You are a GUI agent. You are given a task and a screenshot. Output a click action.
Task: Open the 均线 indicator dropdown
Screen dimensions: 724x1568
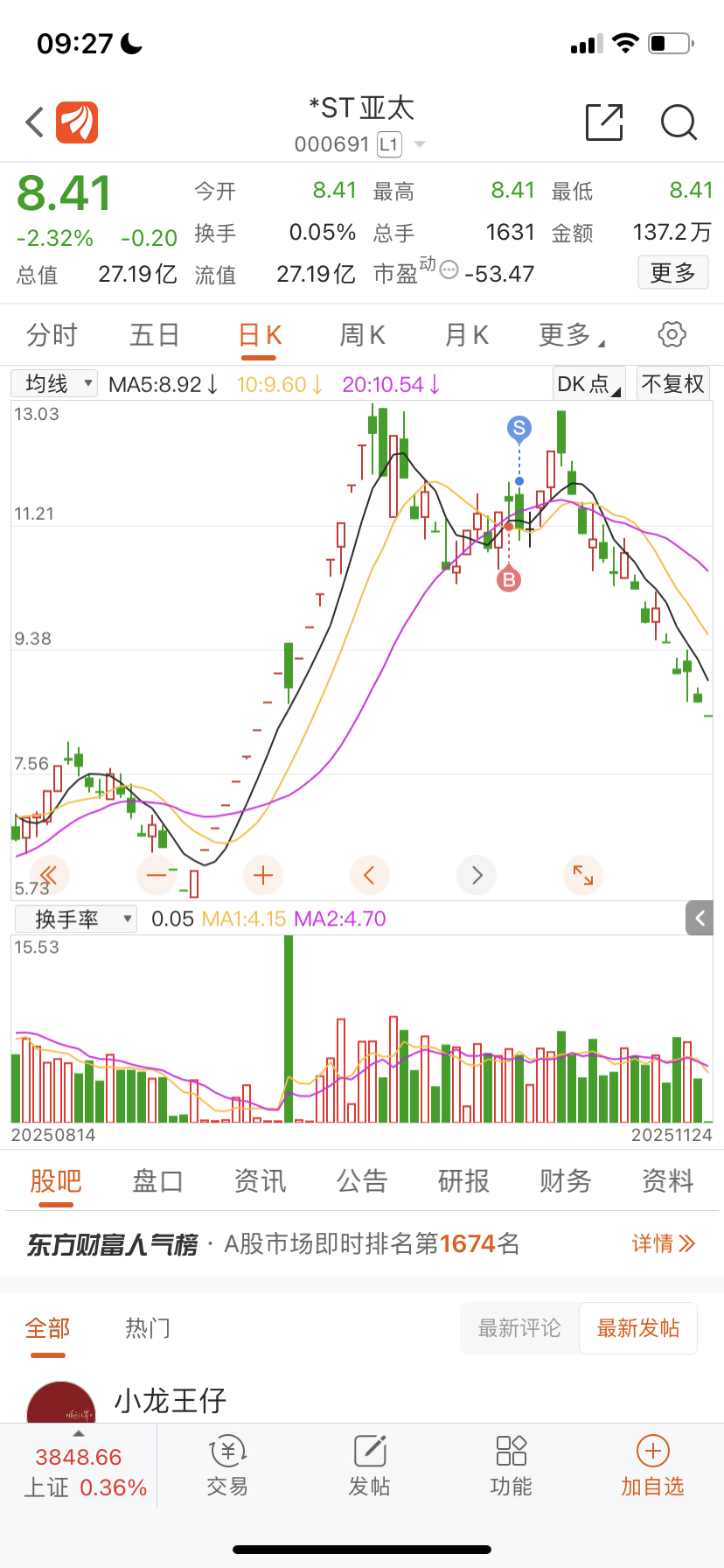tap(54, 383)
